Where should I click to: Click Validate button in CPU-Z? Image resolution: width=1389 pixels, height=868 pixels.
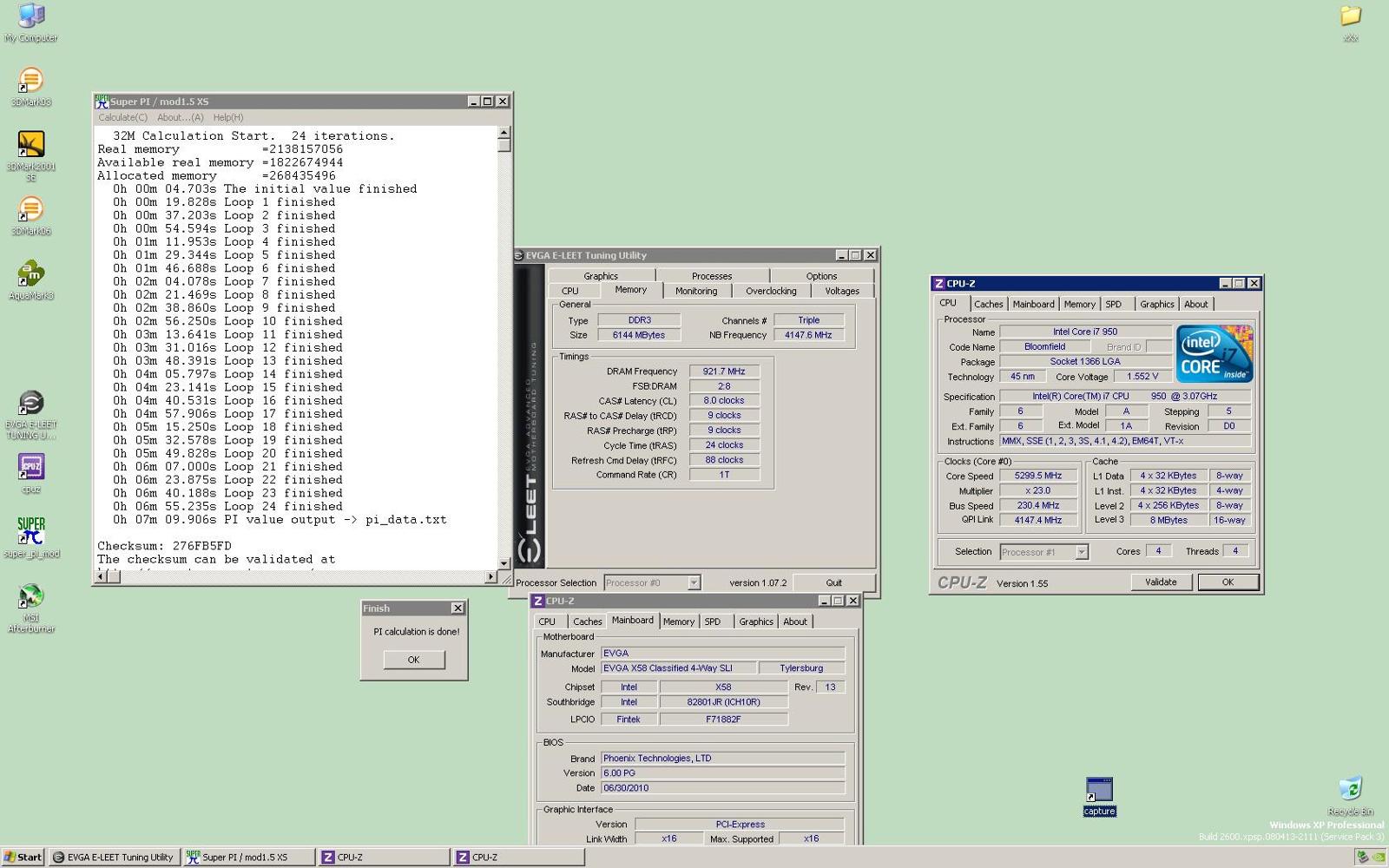click(x=1161, y=582)
